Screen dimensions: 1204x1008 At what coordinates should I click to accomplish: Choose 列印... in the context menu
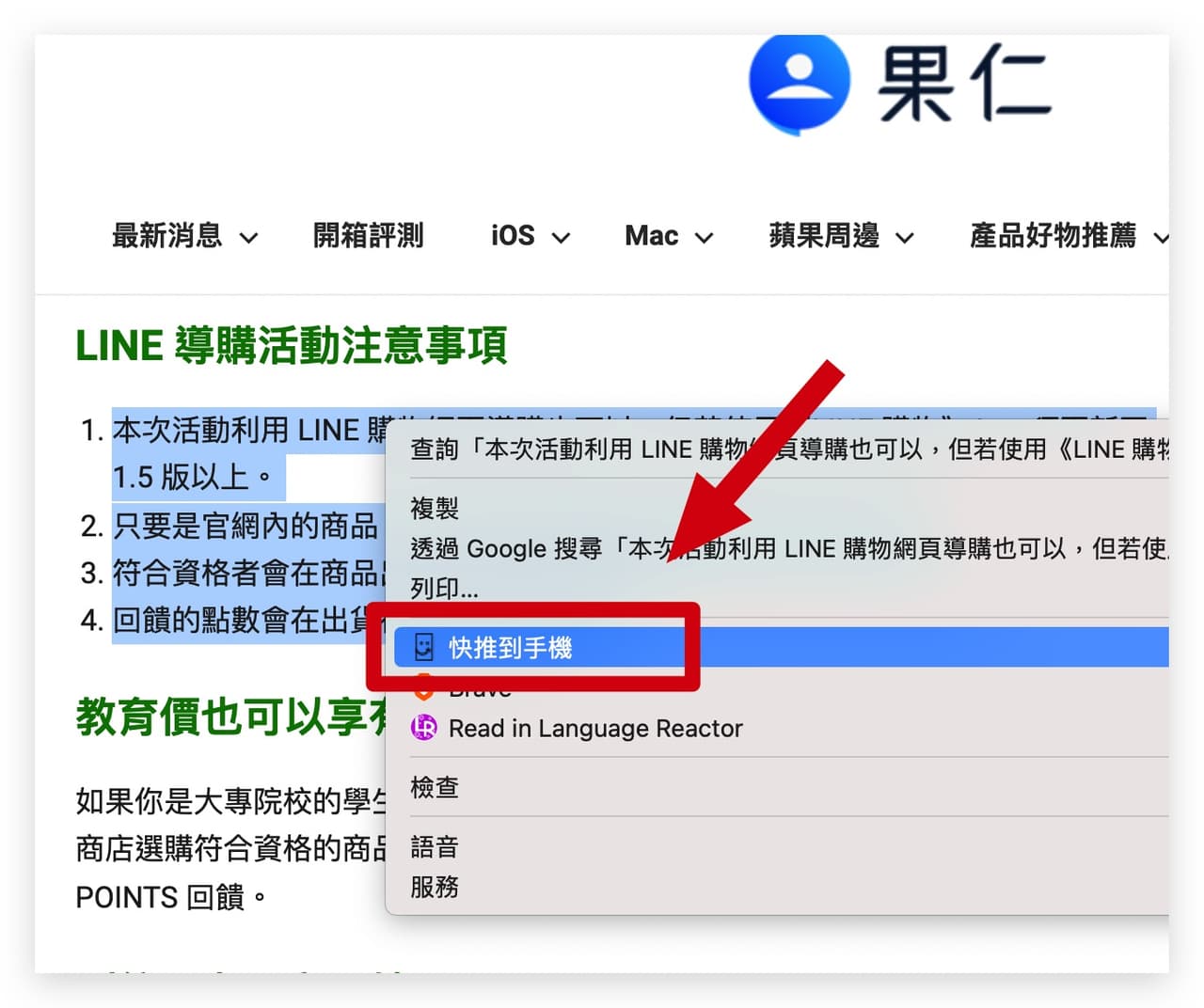click(x=444, y=589)
